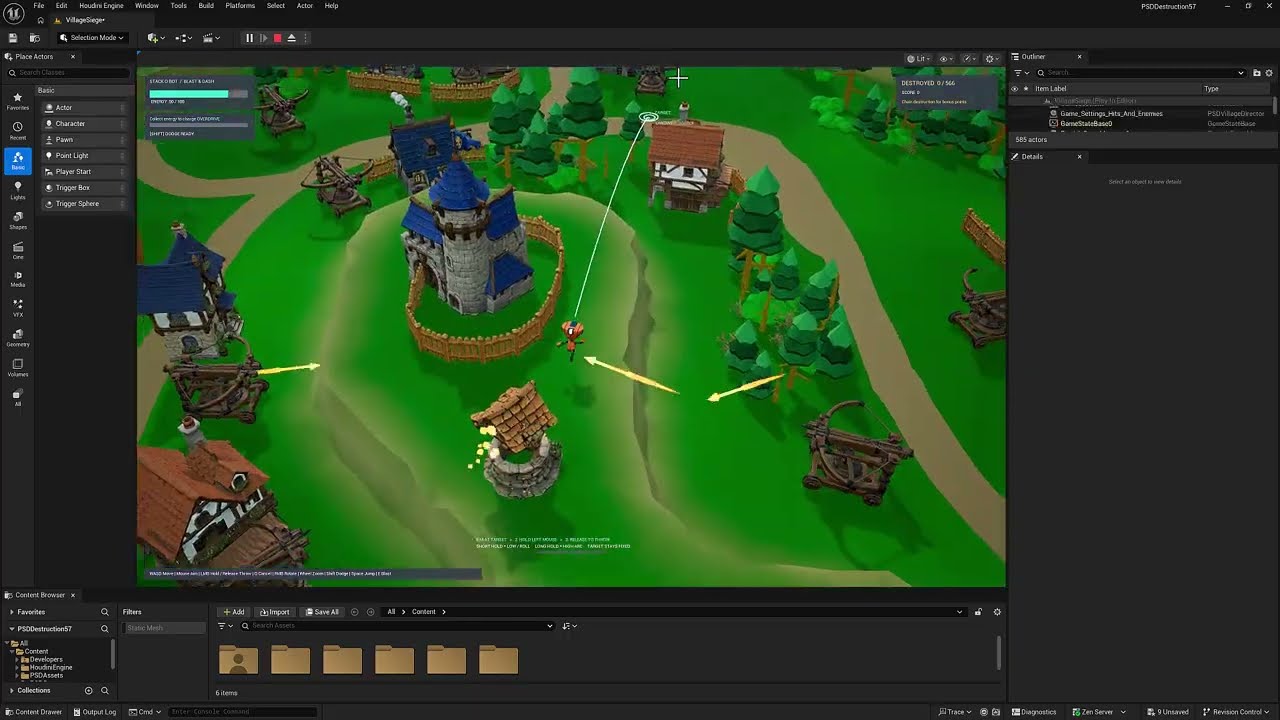Viewport: 1280px width, 720px height.
Task: Click the Search Classes field
Action: (x=69, y=73)
